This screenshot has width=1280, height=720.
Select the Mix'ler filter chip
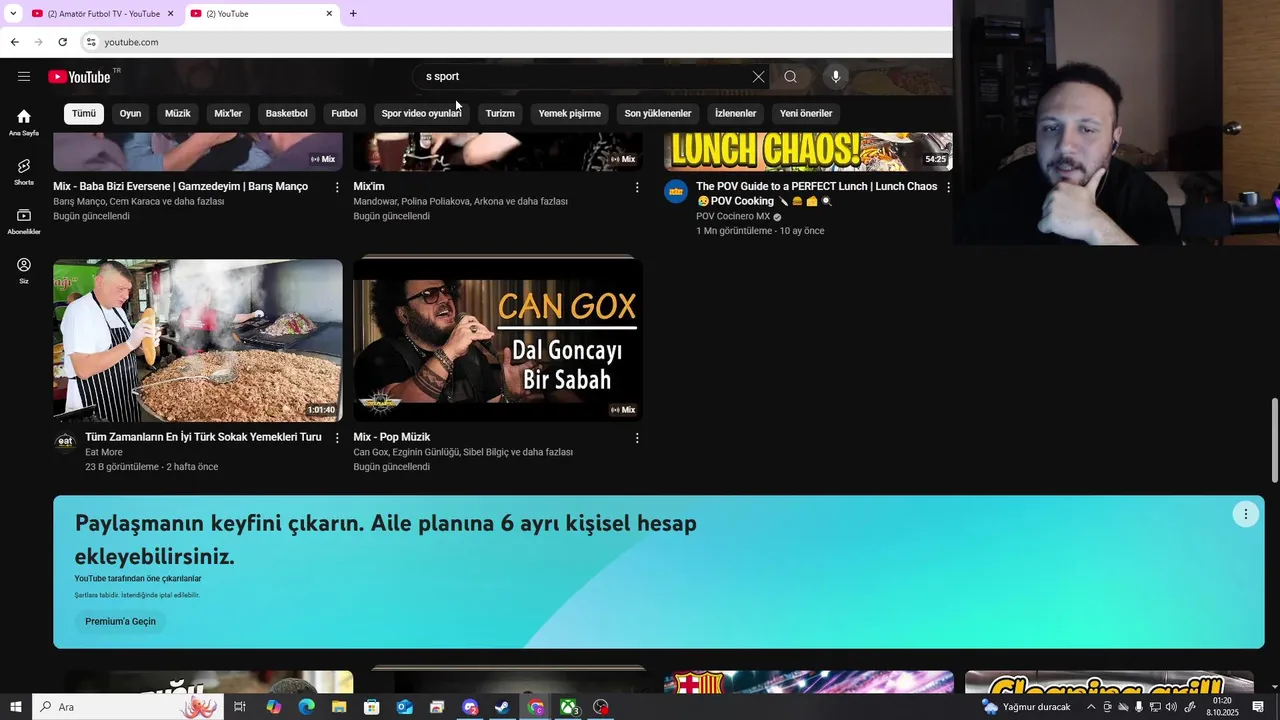pos(228,113)
